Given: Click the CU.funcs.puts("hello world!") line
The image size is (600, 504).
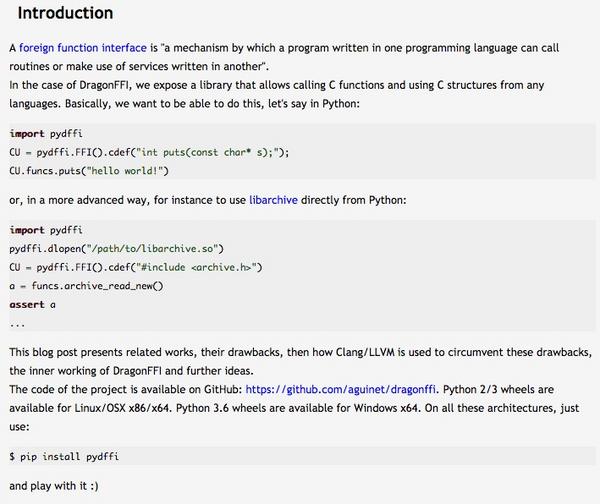Looking at the screenshot, I should 89,171.
